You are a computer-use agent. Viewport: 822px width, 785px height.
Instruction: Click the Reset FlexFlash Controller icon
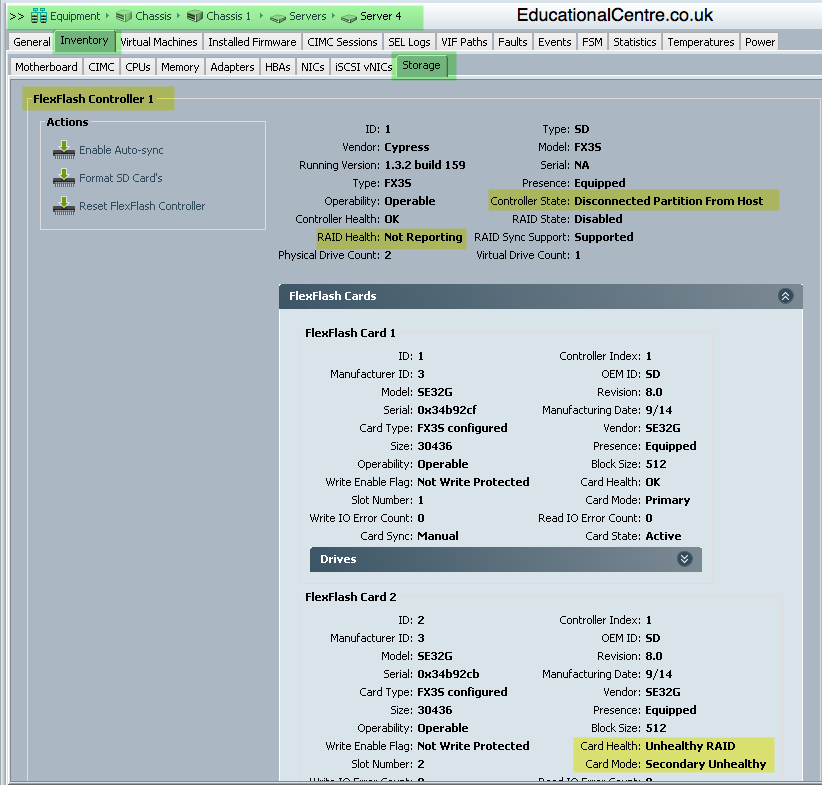coord(63,206)
